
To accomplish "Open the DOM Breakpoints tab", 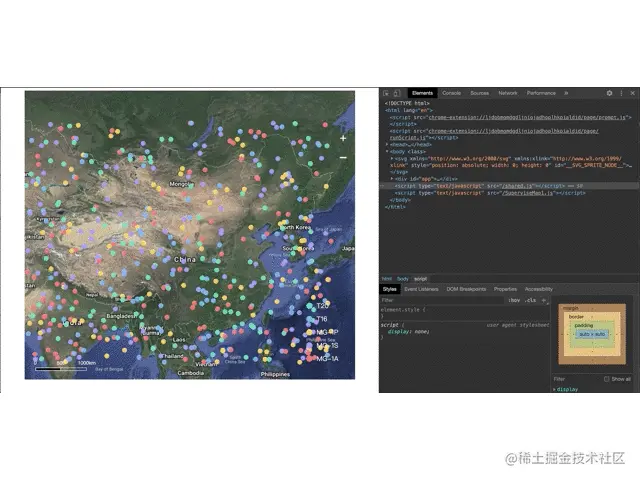I will tap(466, 289).
